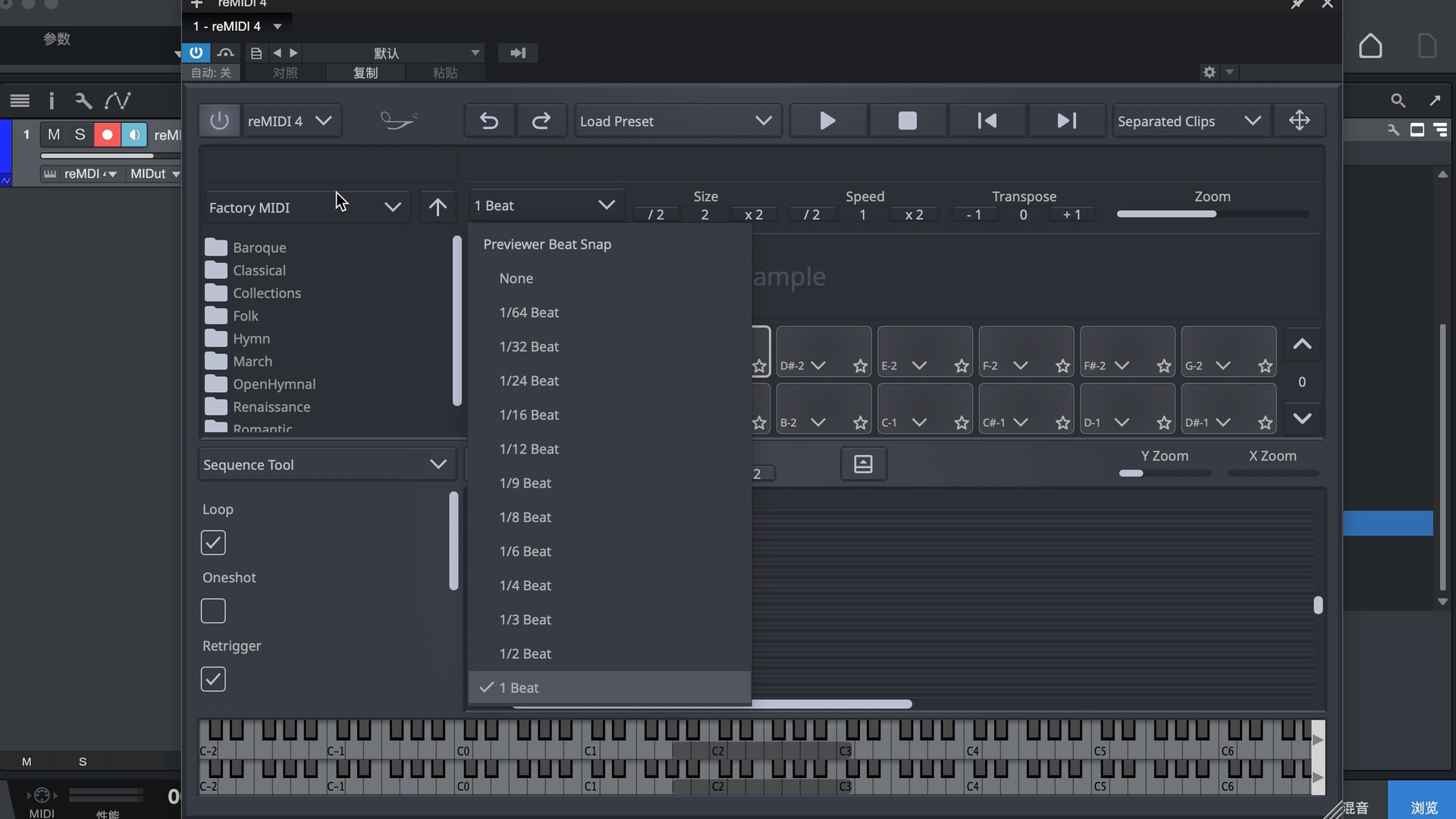Screen dimensions: 1456x819
Task: Mute track 1 with M button
Action: pyautogui.click(x=53, y=134)
